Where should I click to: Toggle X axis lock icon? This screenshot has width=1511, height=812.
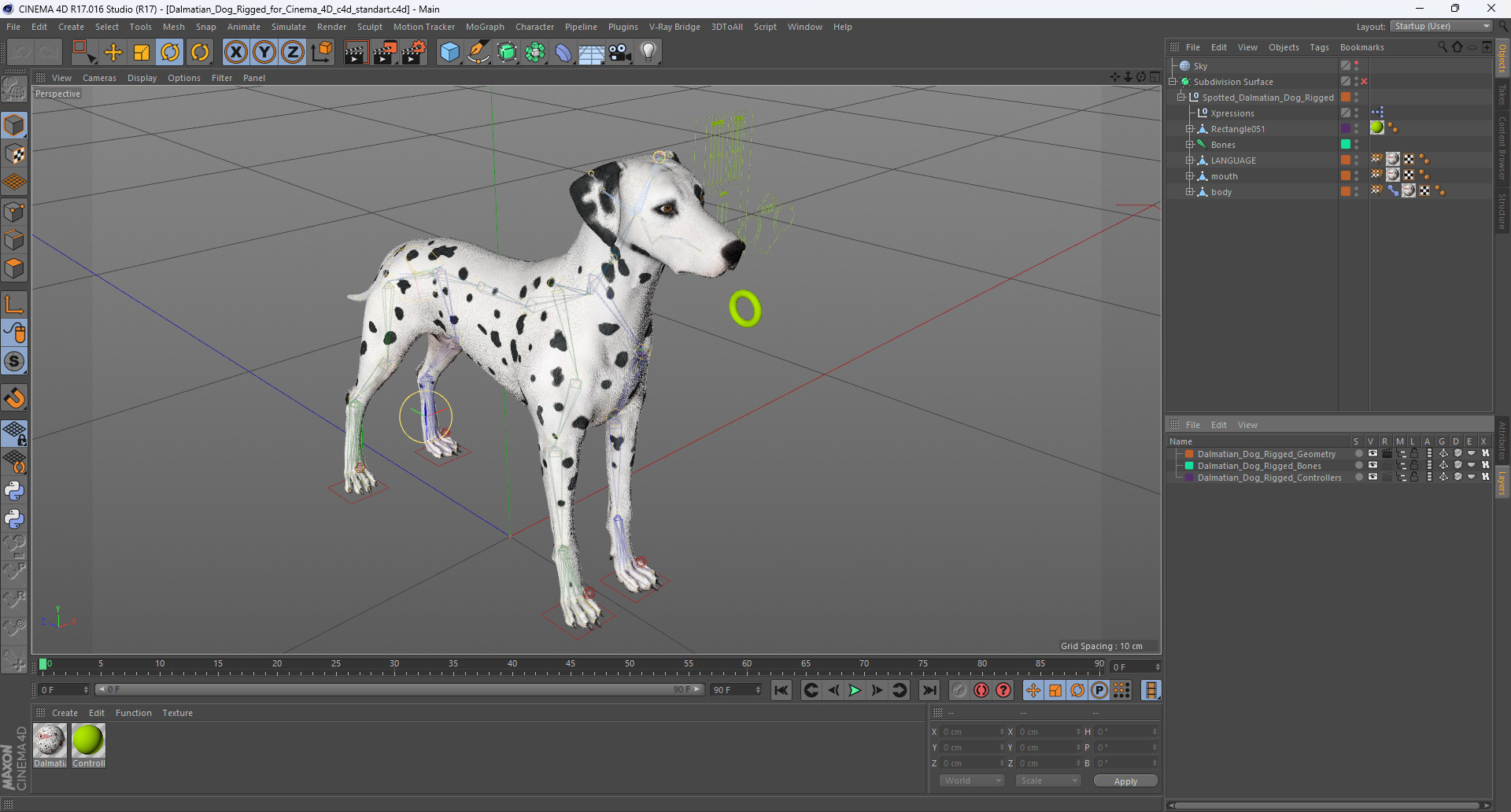click(235, 53)
